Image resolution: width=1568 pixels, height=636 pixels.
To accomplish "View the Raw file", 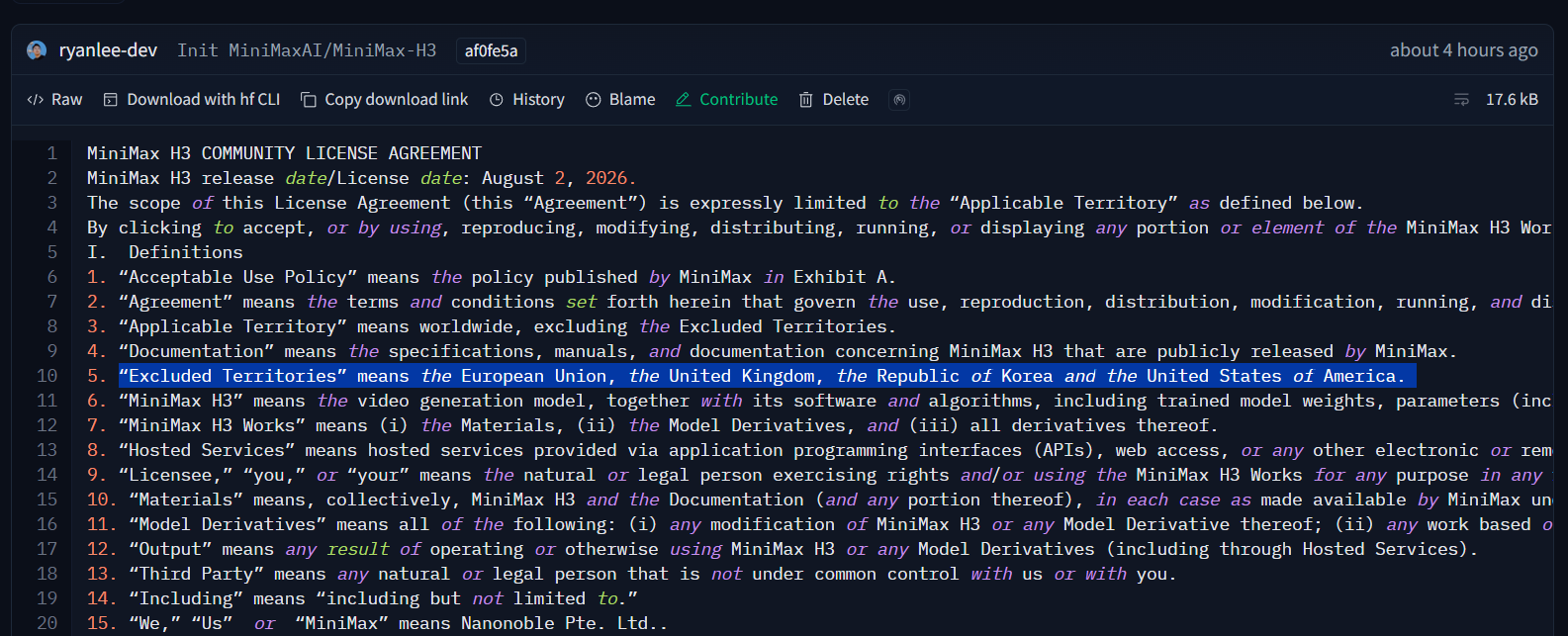I will 55,100.
